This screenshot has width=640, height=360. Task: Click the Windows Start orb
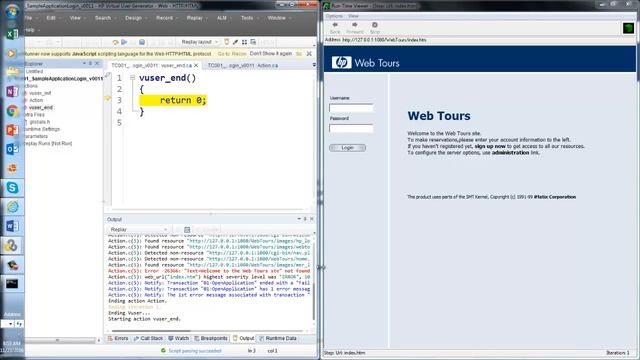pyautogui.click(x=12, y=11)
